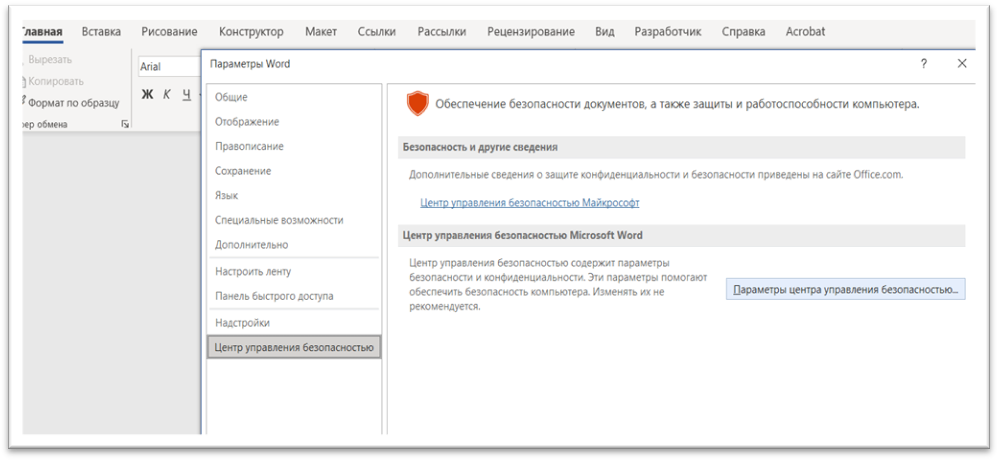Select Панель быстрого доступа category
This screenshot has width=1000, height=461.
point(294,296)
